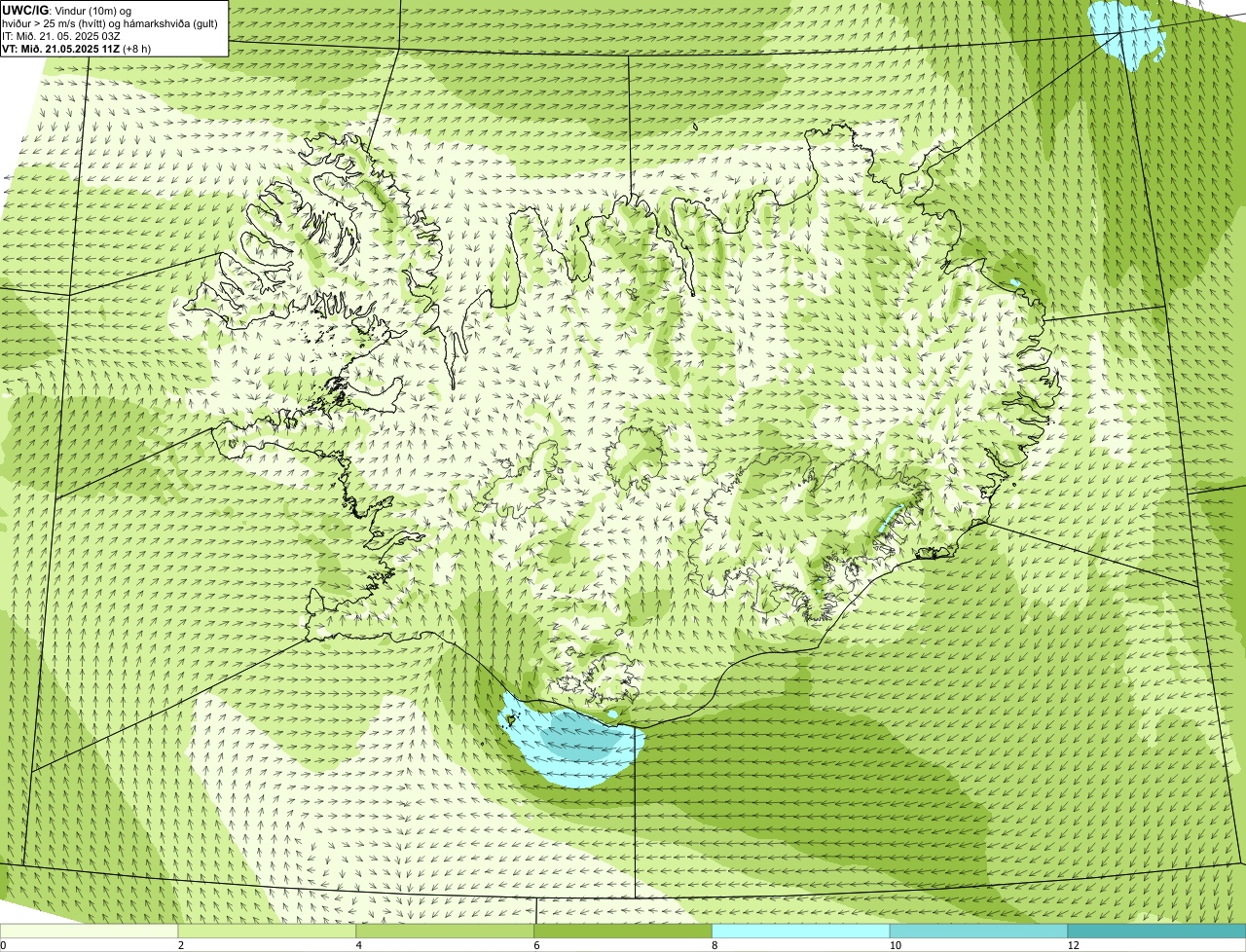
Task: Click the "12" tick label on the color scale
Action: click(x=1073, y=945)
